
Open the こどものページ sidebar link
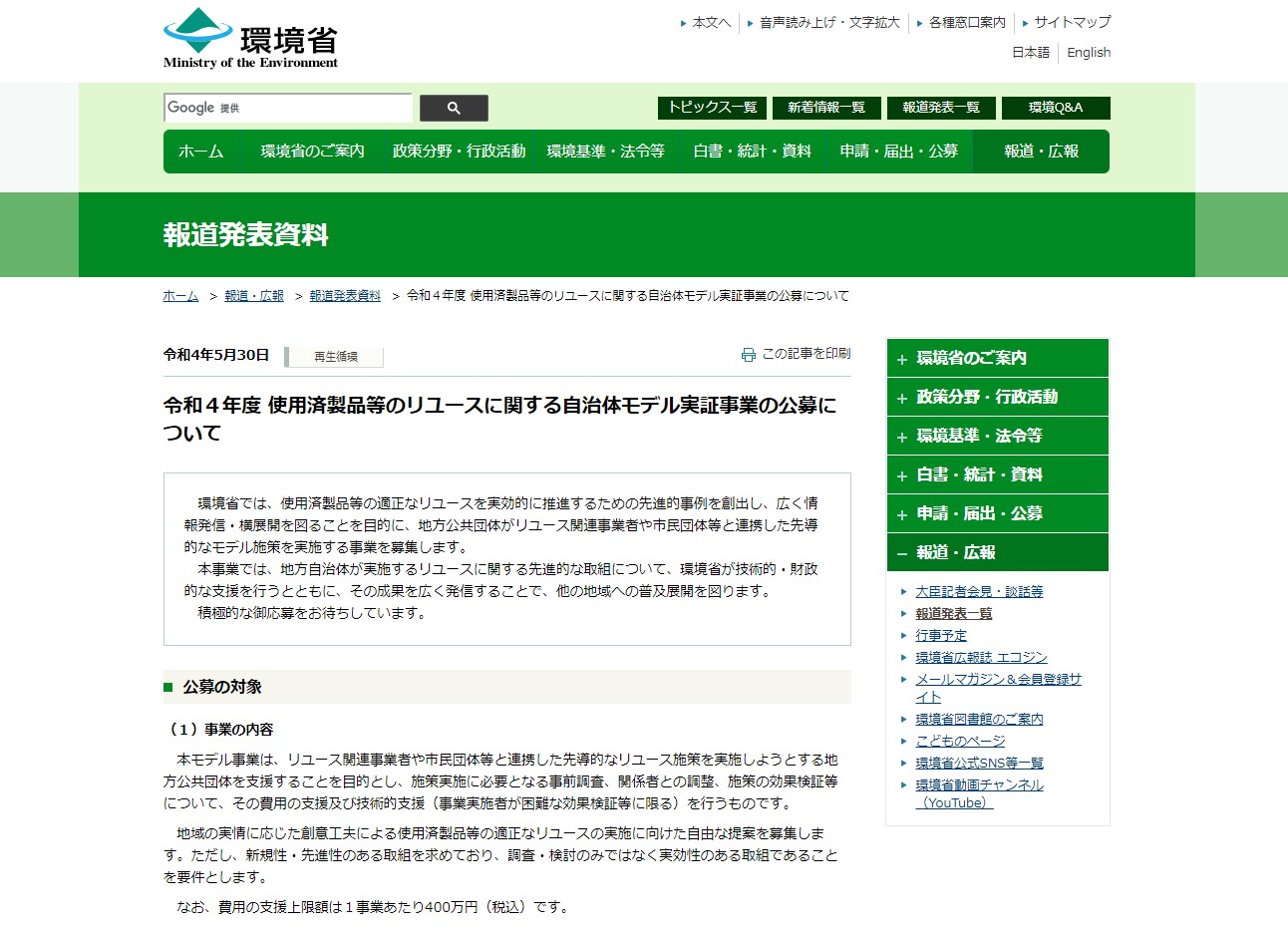(x=960, y=741)
